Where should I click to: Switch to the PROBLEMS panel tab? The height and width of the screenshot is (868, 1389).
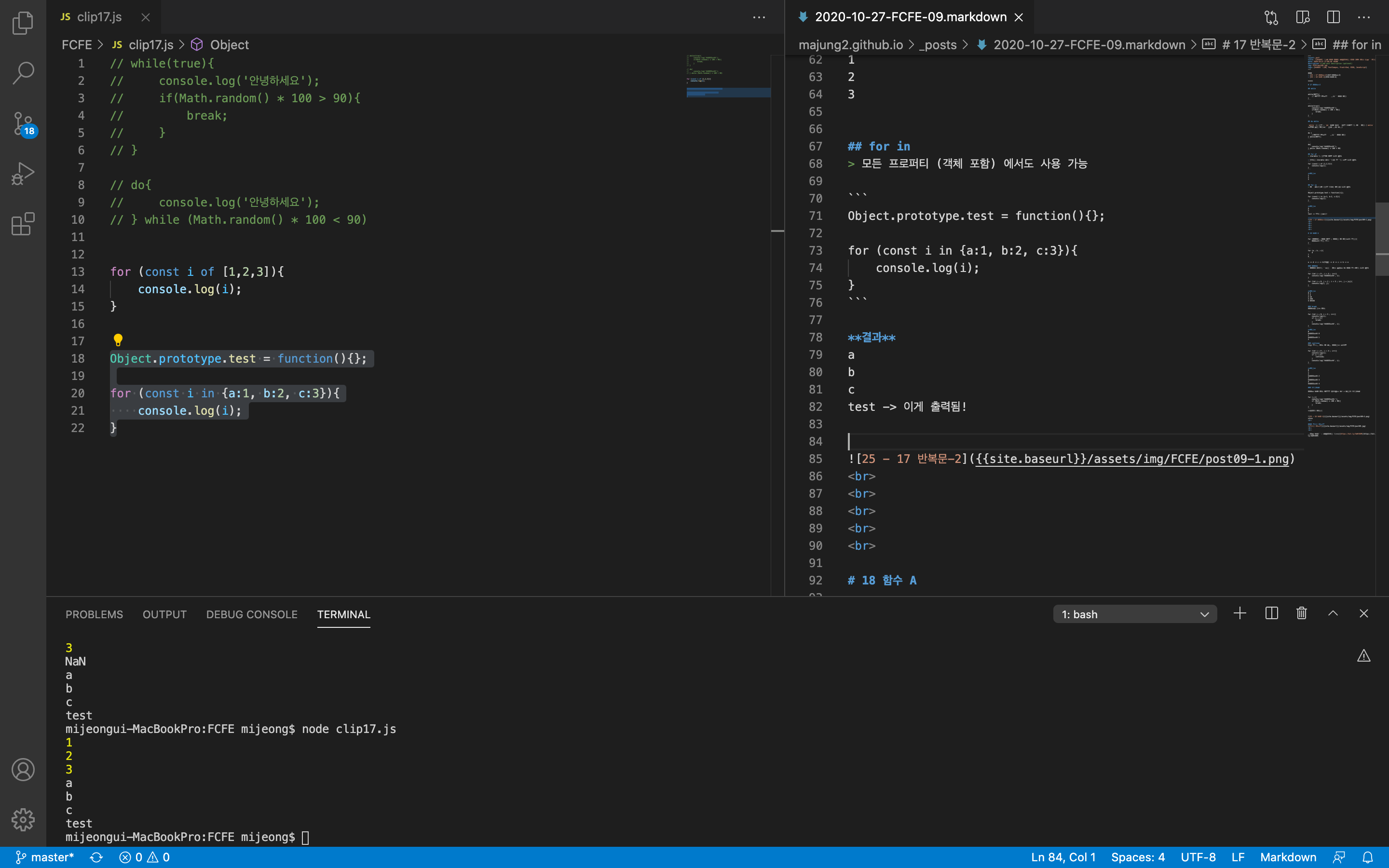pos(94,614)
